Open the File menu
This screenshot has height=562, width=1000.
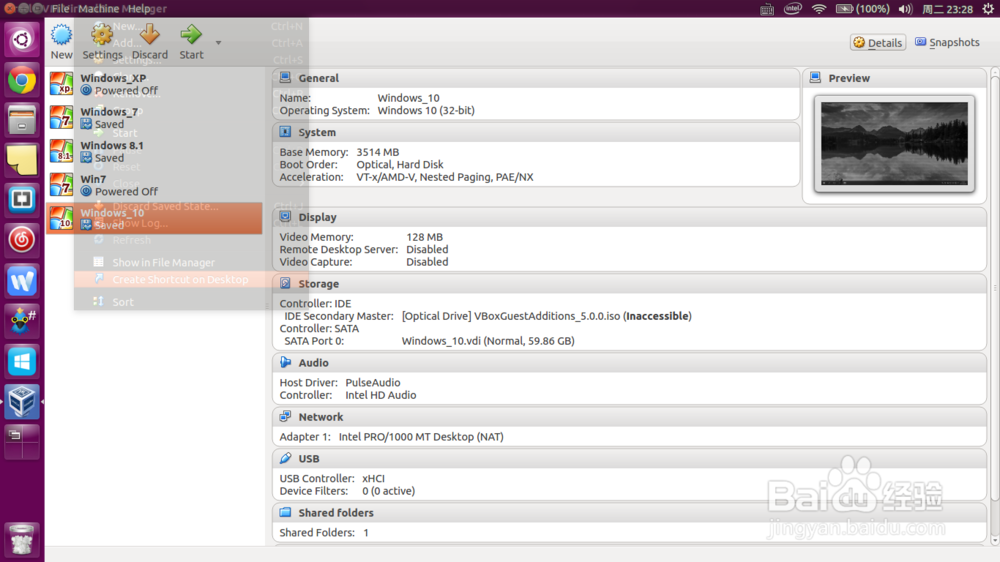60,8
